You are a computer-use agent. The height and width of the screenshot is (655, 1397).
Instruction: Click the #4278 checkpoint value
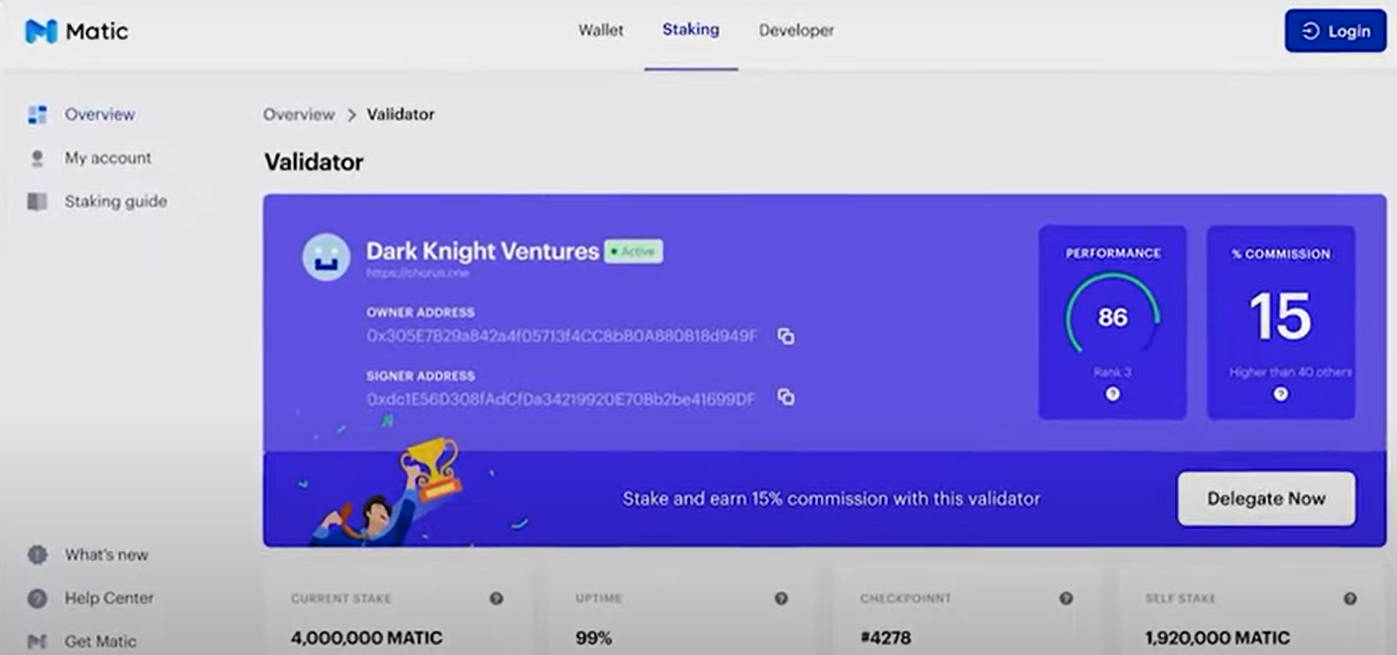[885, 637]
